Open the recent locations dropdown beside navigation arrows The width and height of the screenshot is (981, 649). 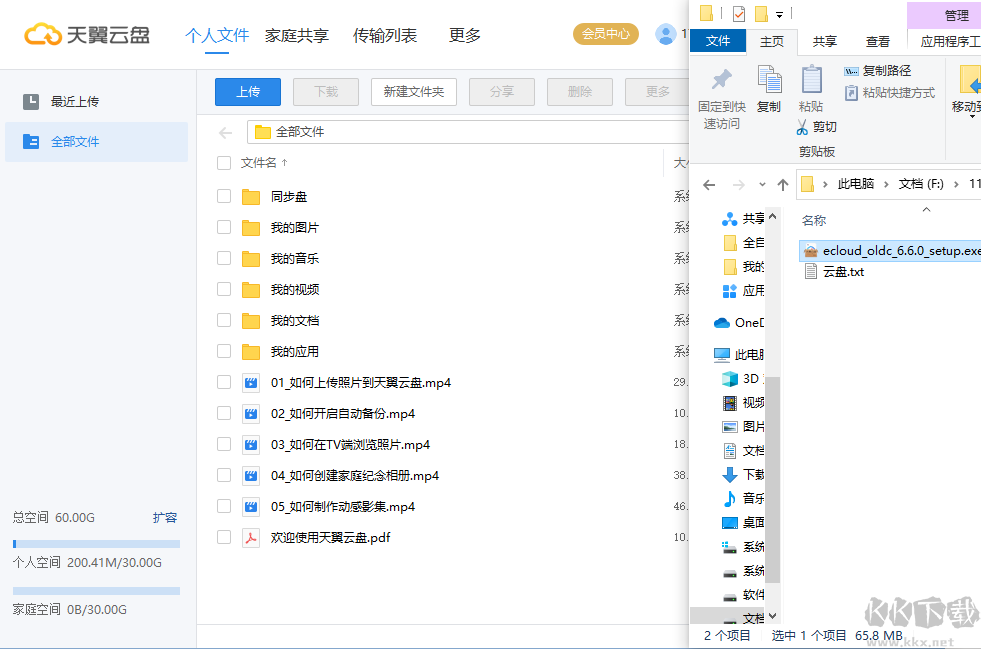761,184
